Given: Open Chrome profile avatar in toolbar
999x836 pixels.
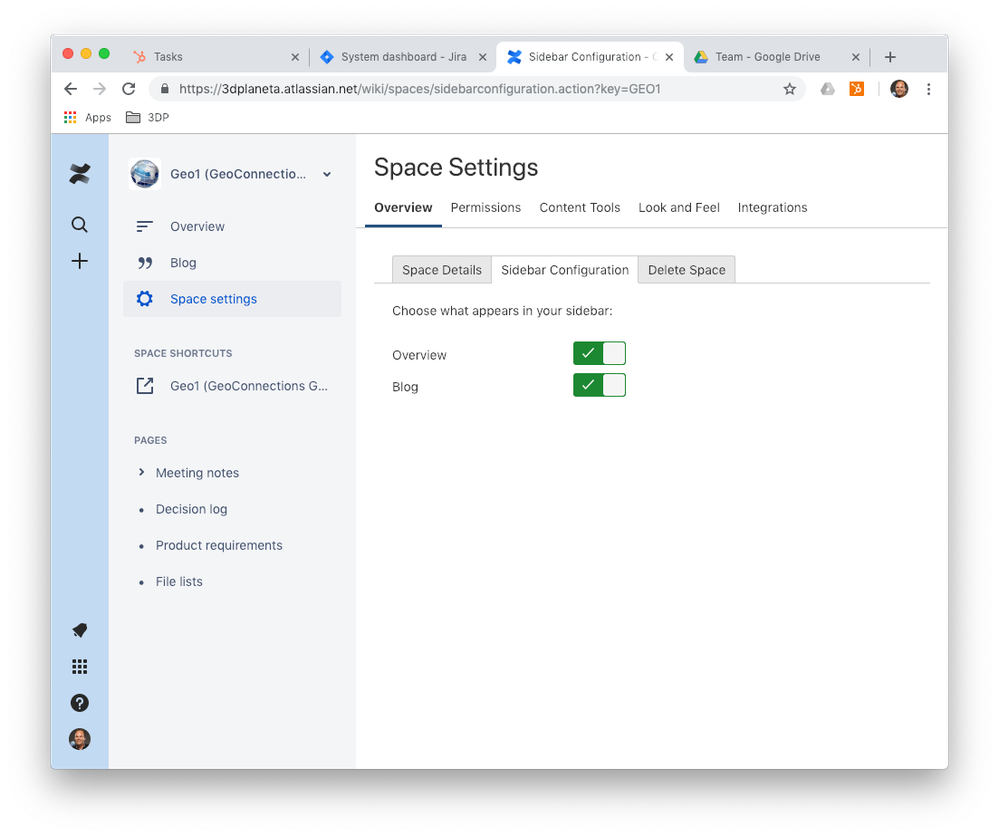Looking at the screenshot, I should click(x=899, y=89).
